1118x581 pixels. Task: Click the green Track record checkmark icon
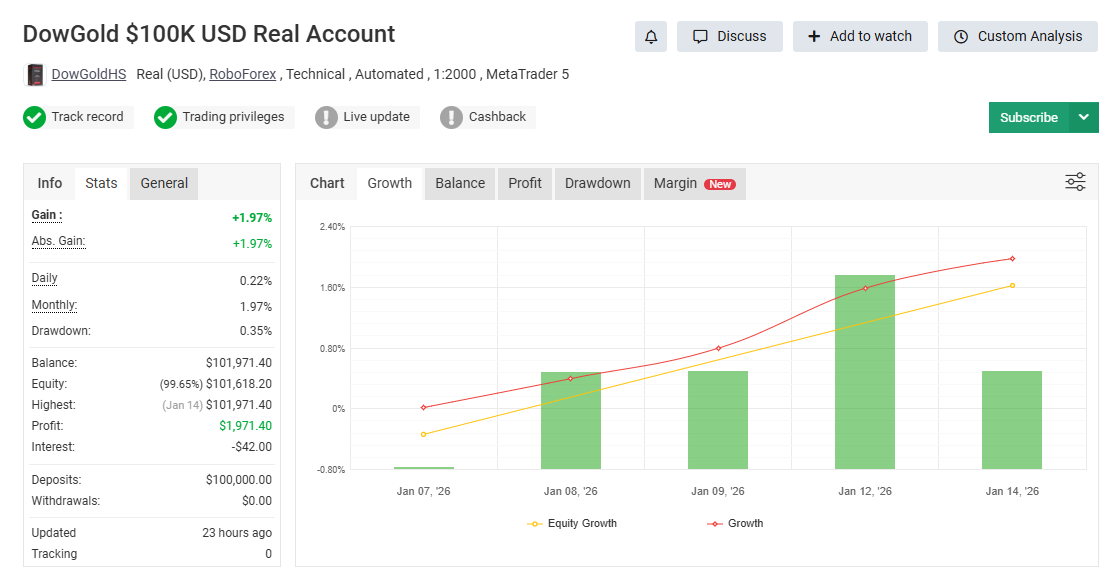[x=34, y=117]
